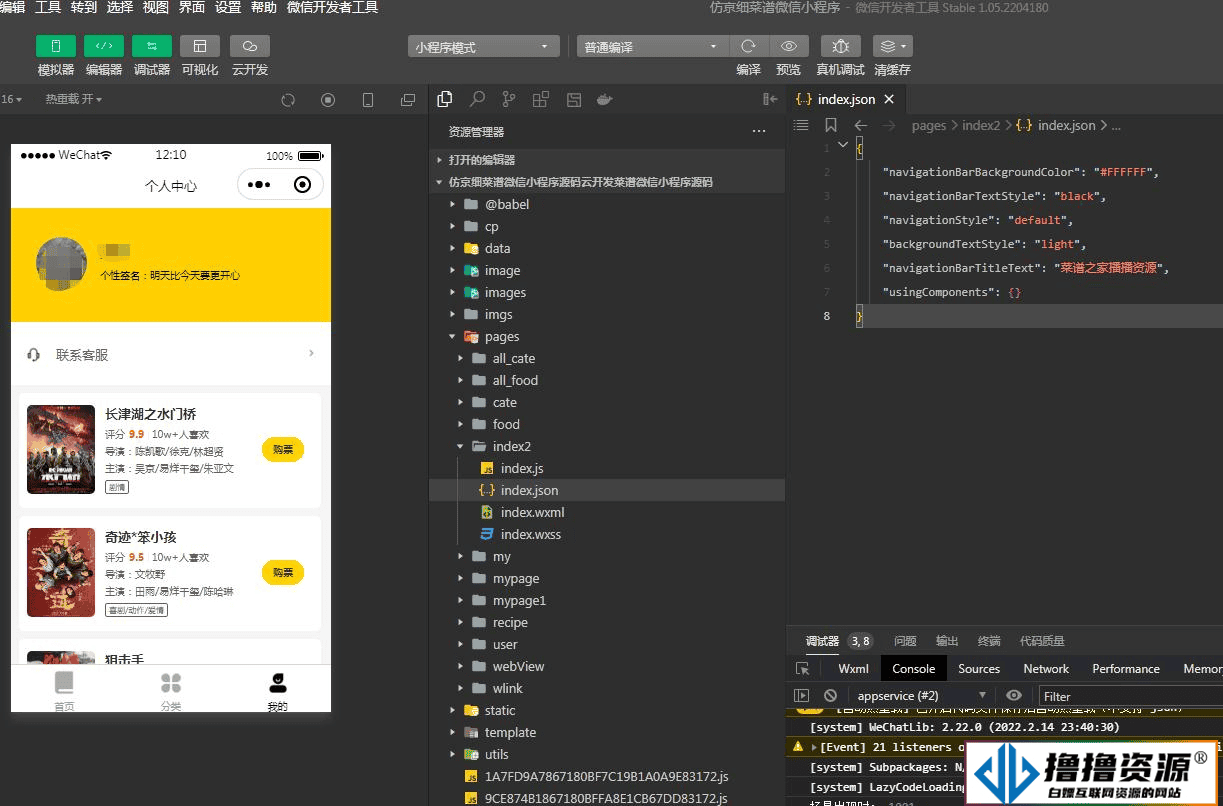Image resolution: width=1223 pixels, height=806 pixels.
Task: Open the 清缓存 clear cache menu
Action: pyautogui.click(x=892, y=47)
